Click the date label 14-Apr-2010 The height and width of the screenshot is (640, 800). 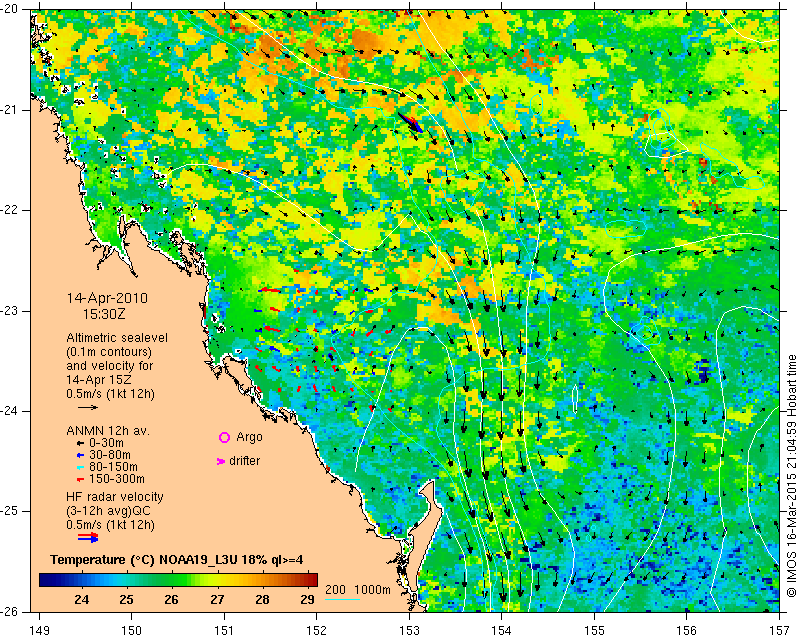tap(107, 298)
